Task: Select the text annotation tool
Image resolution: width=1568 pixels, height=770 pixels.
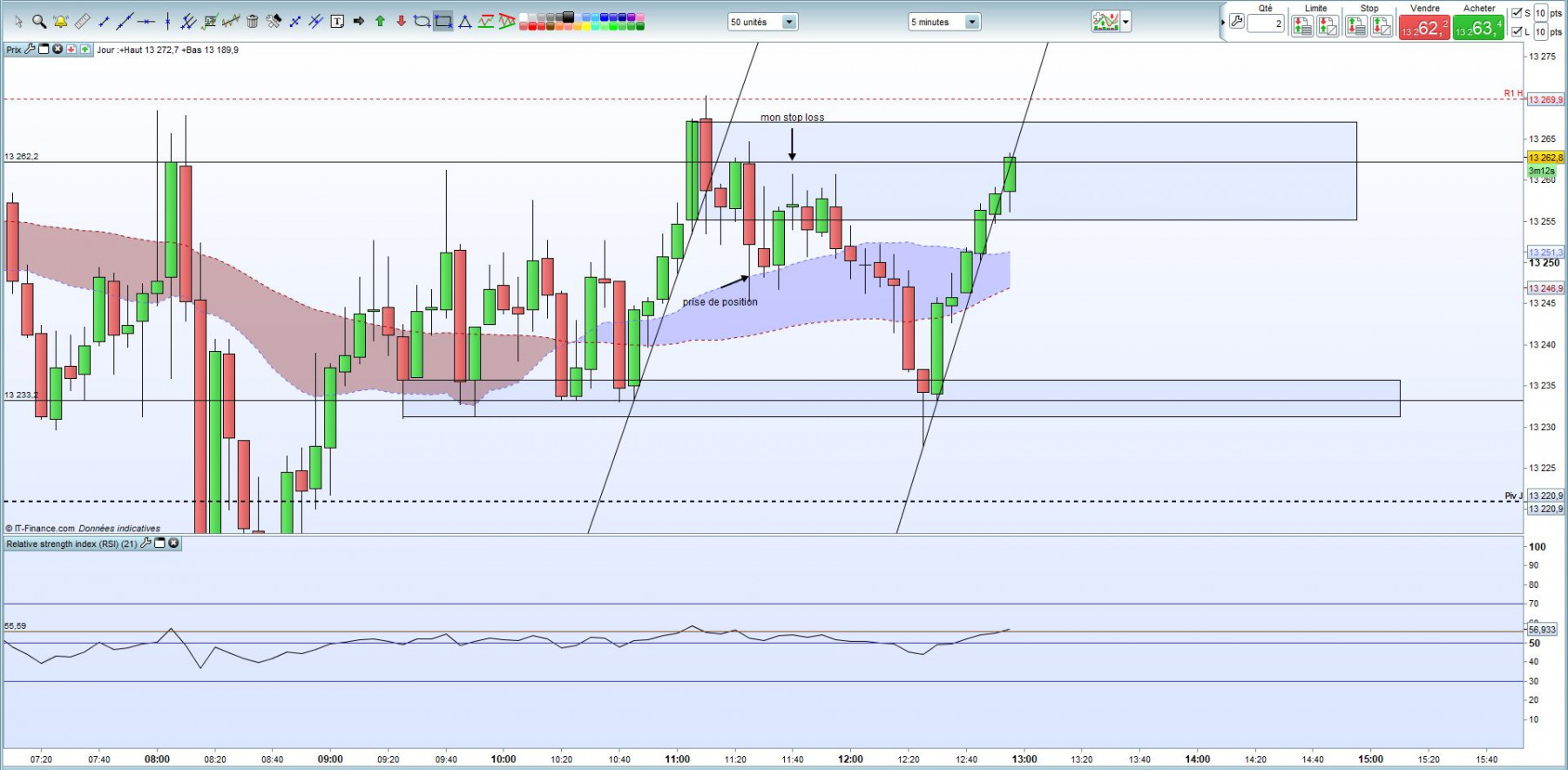Action: [337, 22]
